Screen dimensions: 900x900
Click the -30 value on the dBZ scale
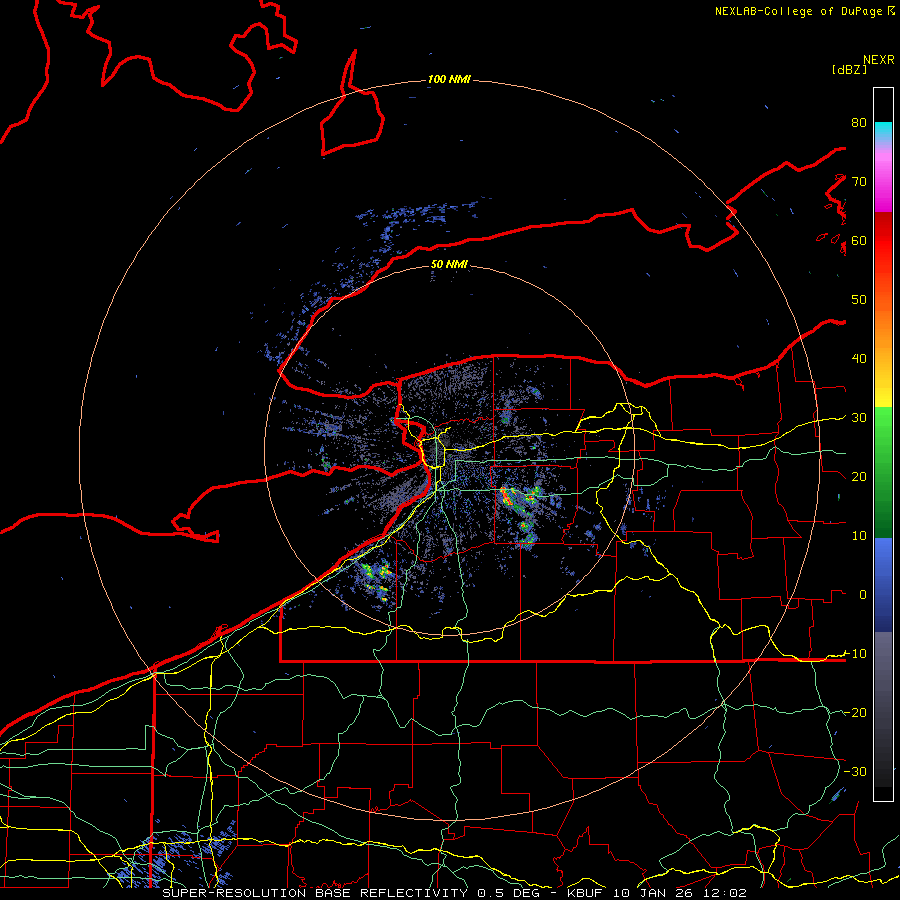coord(855,771)
